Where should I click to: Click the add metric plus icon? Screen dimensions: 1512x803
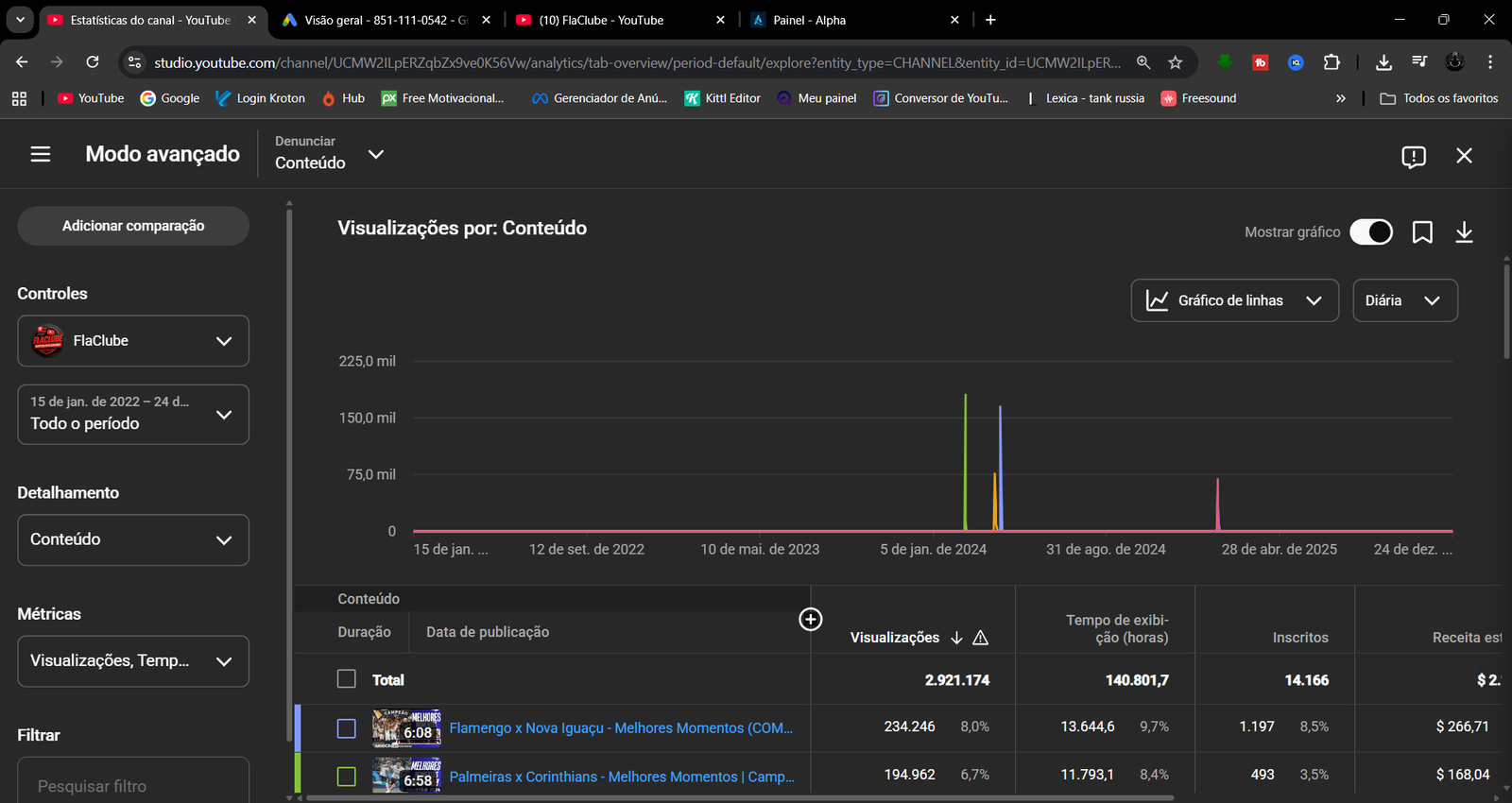pyautogui.click(x=811, y=619)
